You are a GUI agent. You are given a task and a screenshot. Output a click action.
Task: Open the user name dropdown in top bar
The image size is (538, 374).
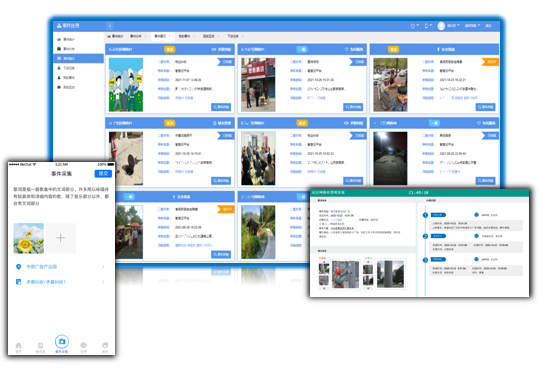[x=453, y=26]
